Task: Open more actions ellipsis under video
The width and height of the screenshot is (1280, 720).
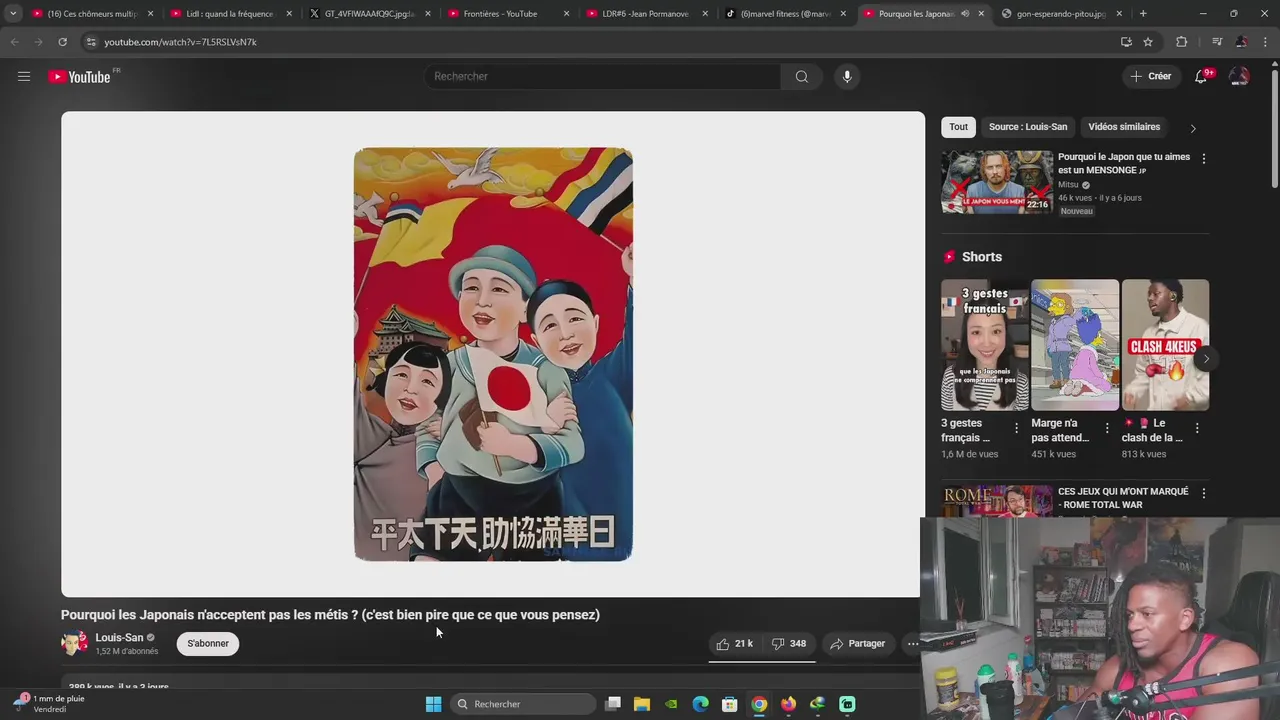Action: [x=912, y=644]
